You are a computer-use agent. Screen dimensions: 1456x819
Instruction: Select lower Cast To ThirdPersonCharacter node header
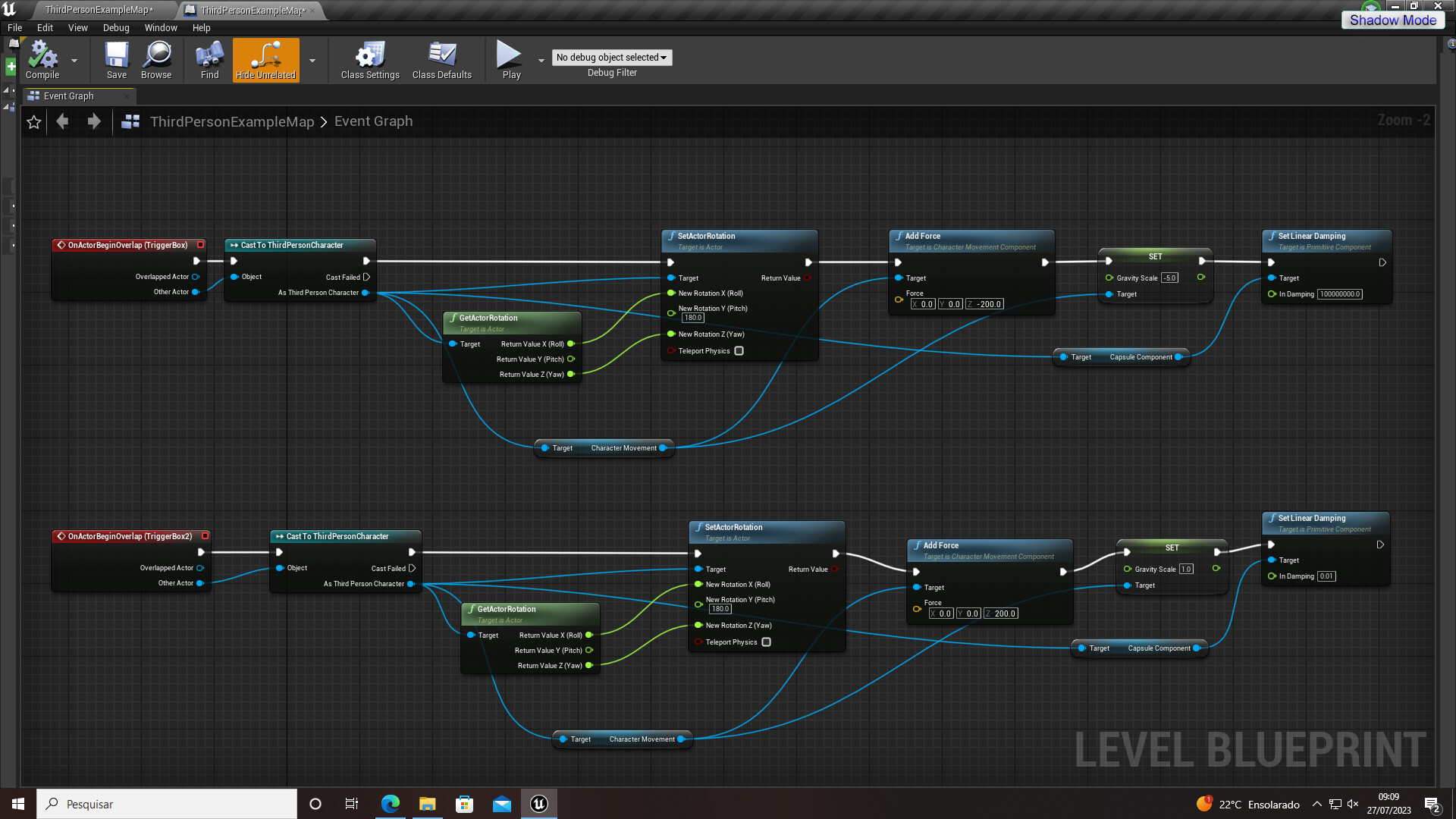346,536
